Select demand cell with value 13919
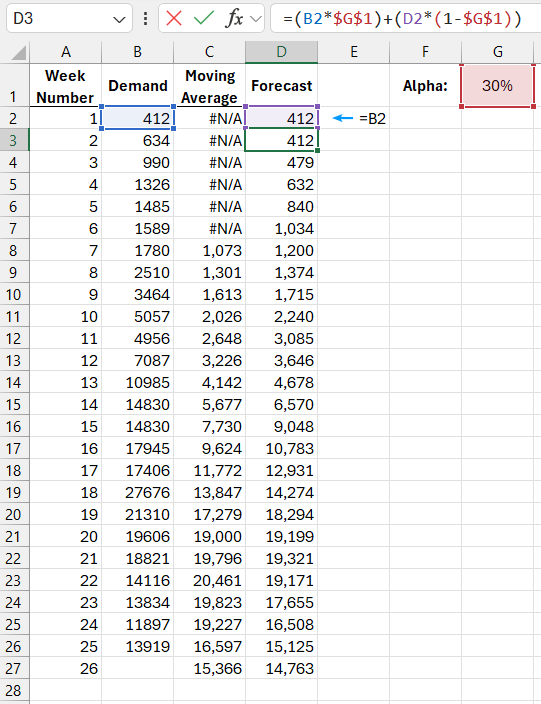 (x=137, y=647)
